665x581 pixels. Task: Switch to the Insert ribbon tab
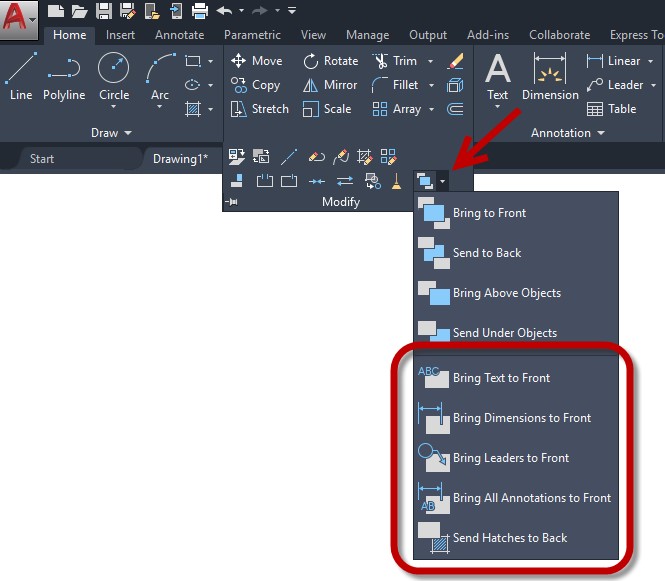point(120,35)
